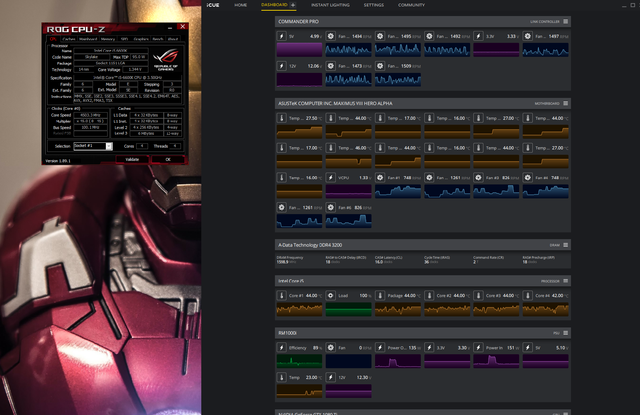This screenshot has width=640, height=415.
Task: Click the Power Out 135 icon
Action: point(380,348)
